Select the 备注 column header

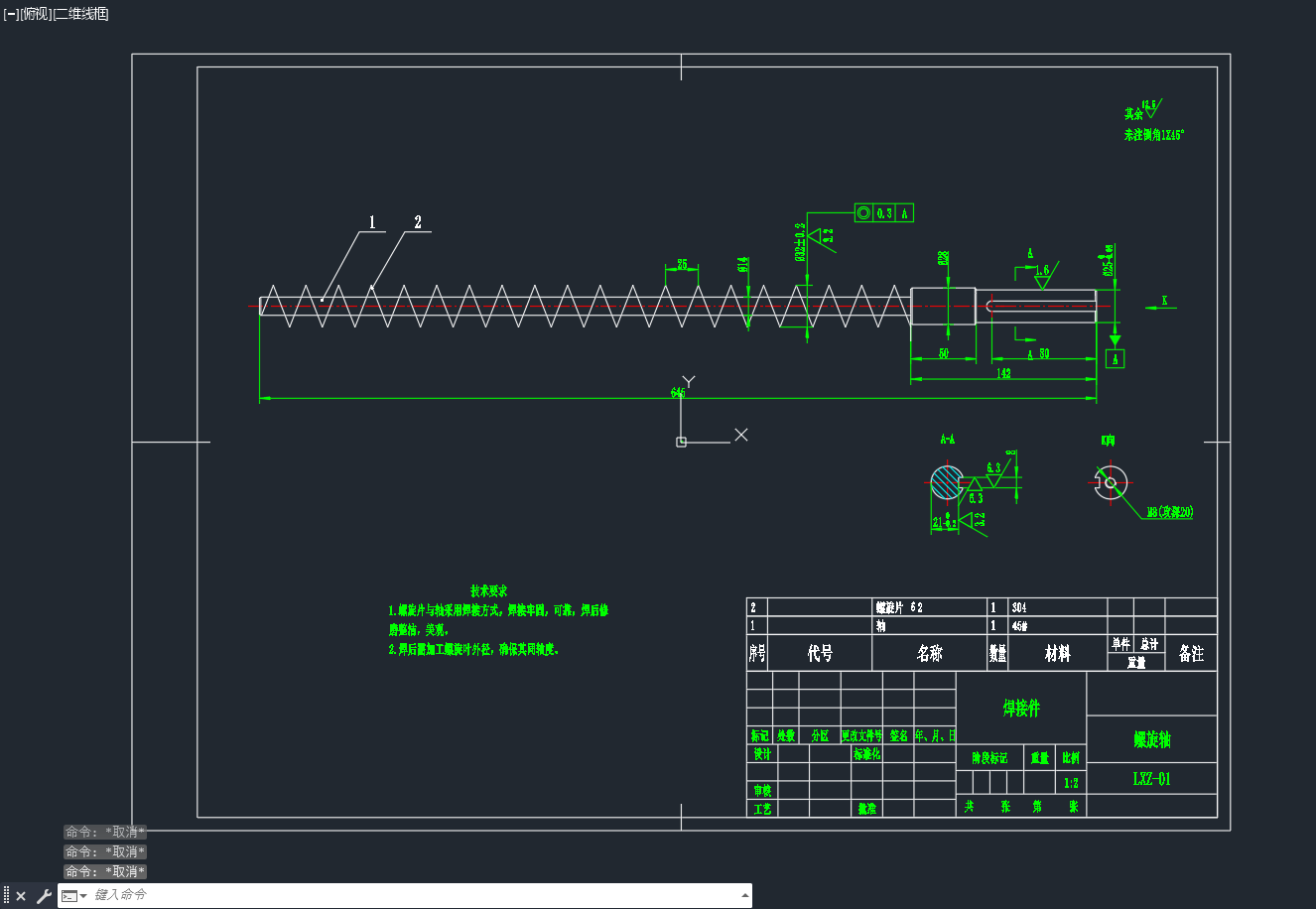[1191, 654]
